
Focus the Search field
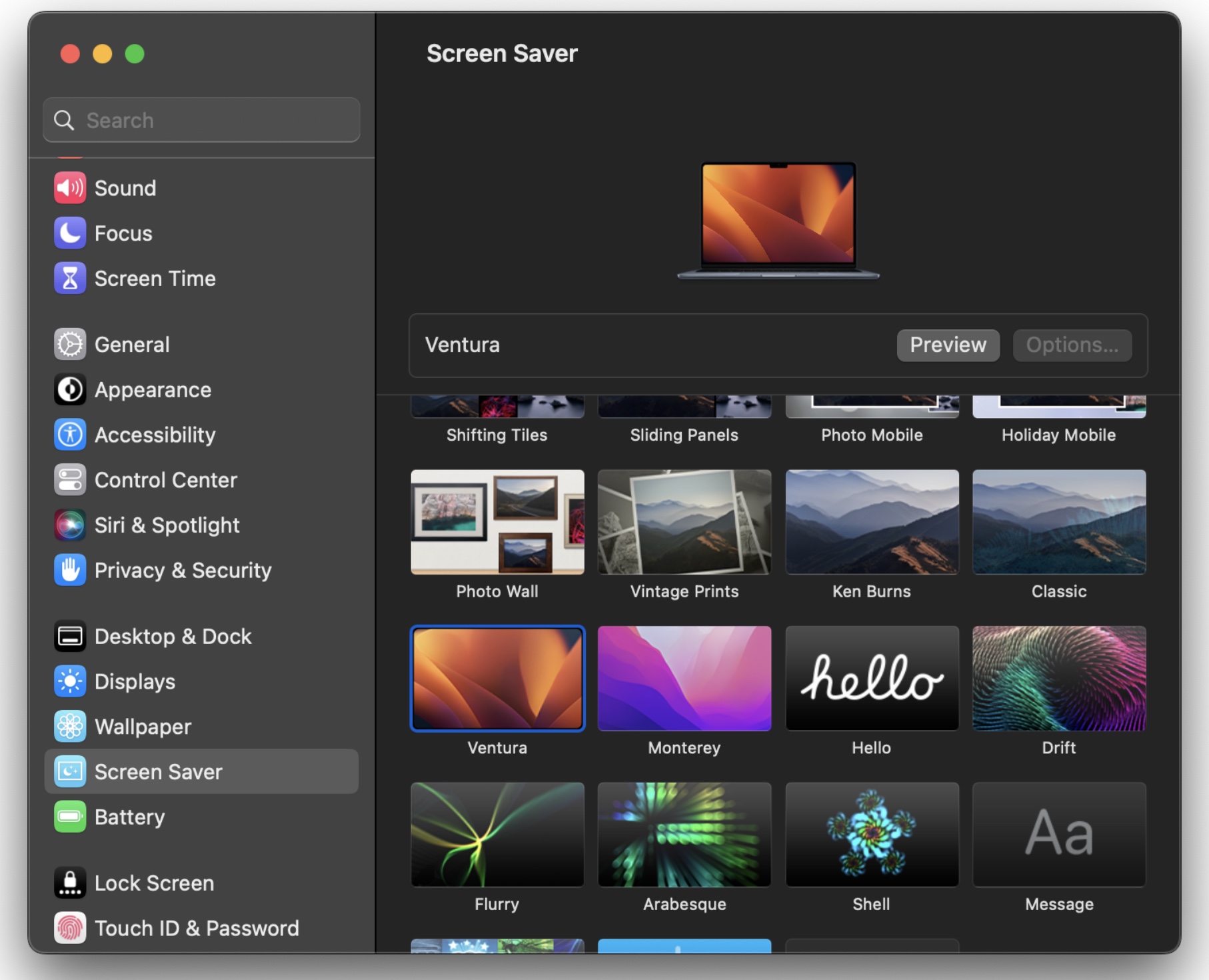[201, 120]
